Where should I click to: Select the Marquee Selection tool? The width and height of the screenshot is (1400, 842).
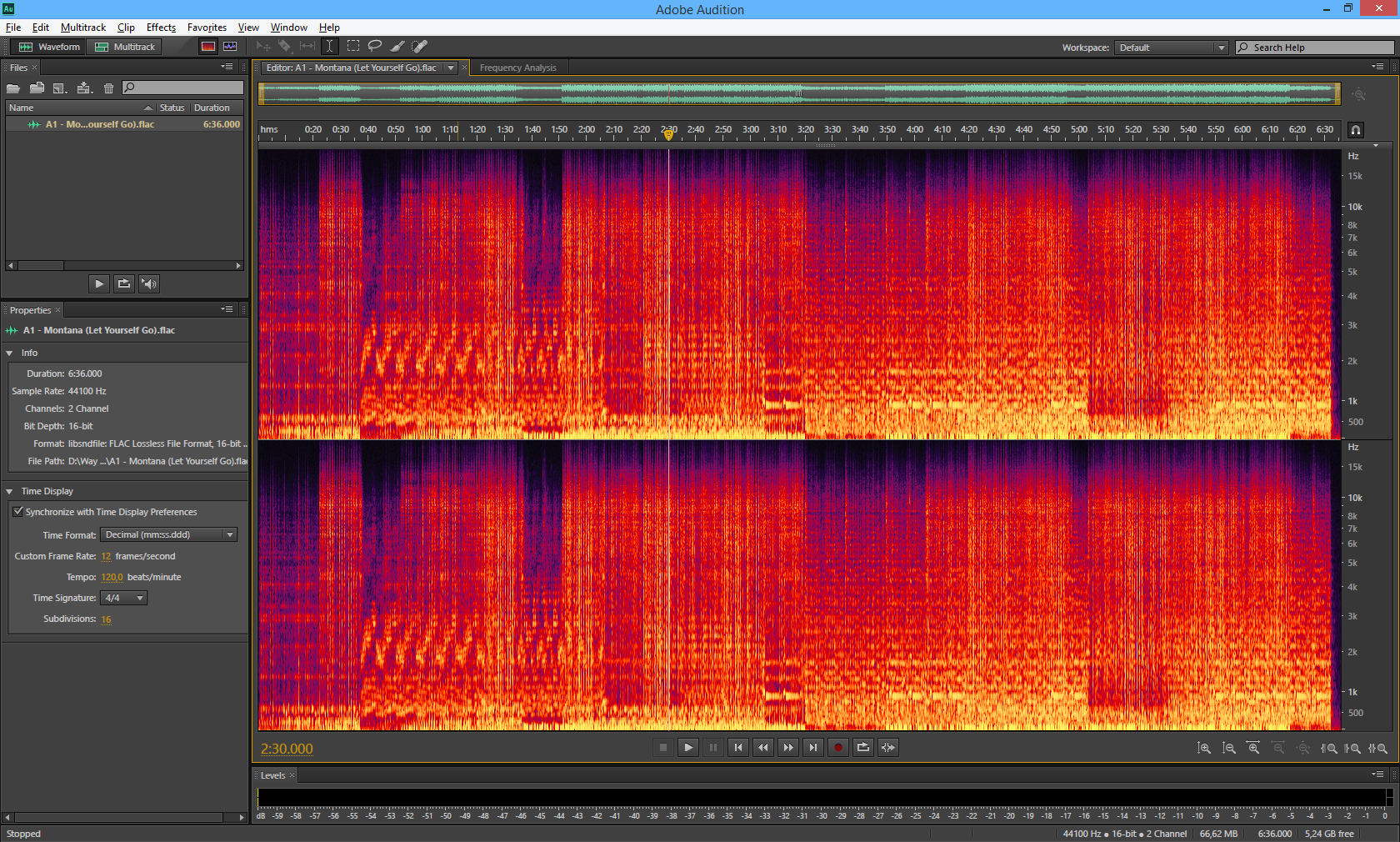pos(353,47)
